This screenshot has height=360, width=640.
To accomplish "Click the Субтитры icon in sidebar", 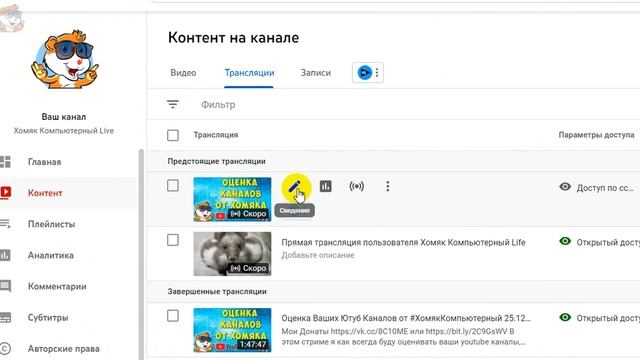I will point(5,318).
